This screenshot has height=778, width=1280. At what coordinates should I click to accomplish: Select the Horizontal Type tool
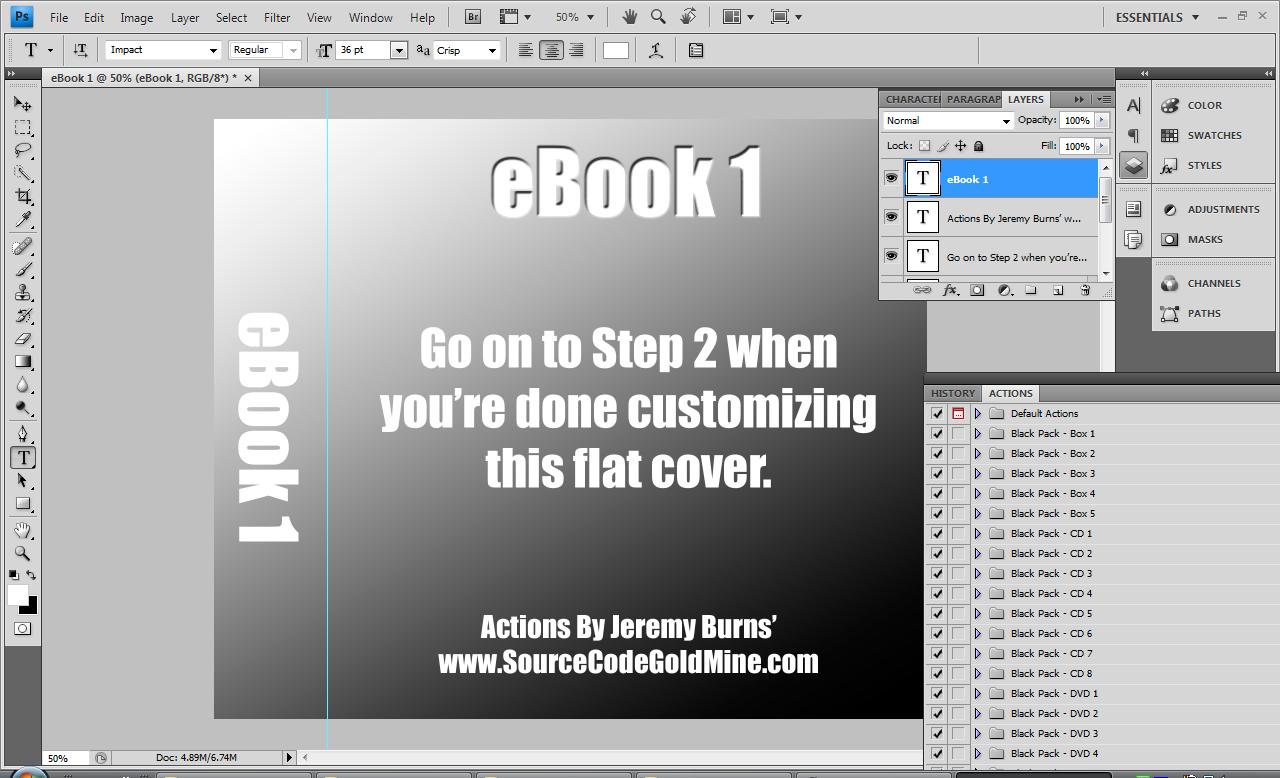23,458
